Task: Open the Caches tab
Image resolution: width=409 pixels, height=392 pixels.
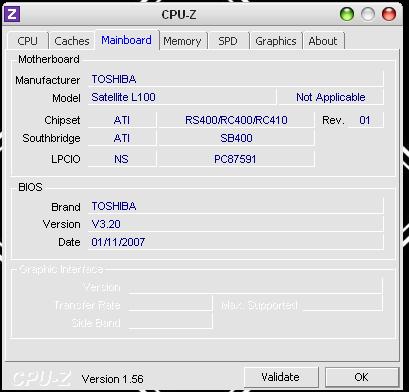Action: click(72, 41)
